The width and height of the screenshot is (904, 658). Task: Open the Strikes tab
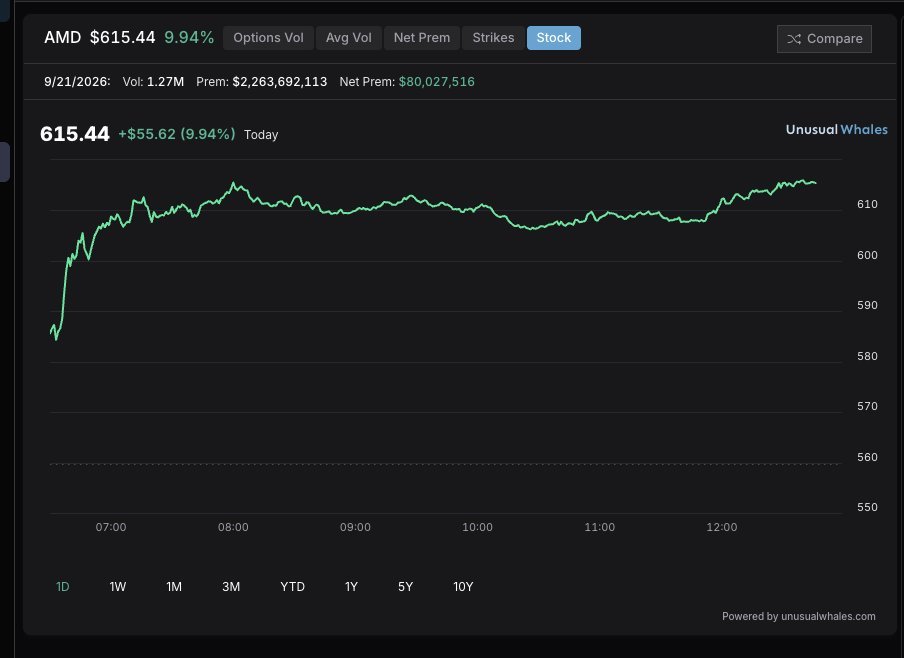tap(493, 38)
